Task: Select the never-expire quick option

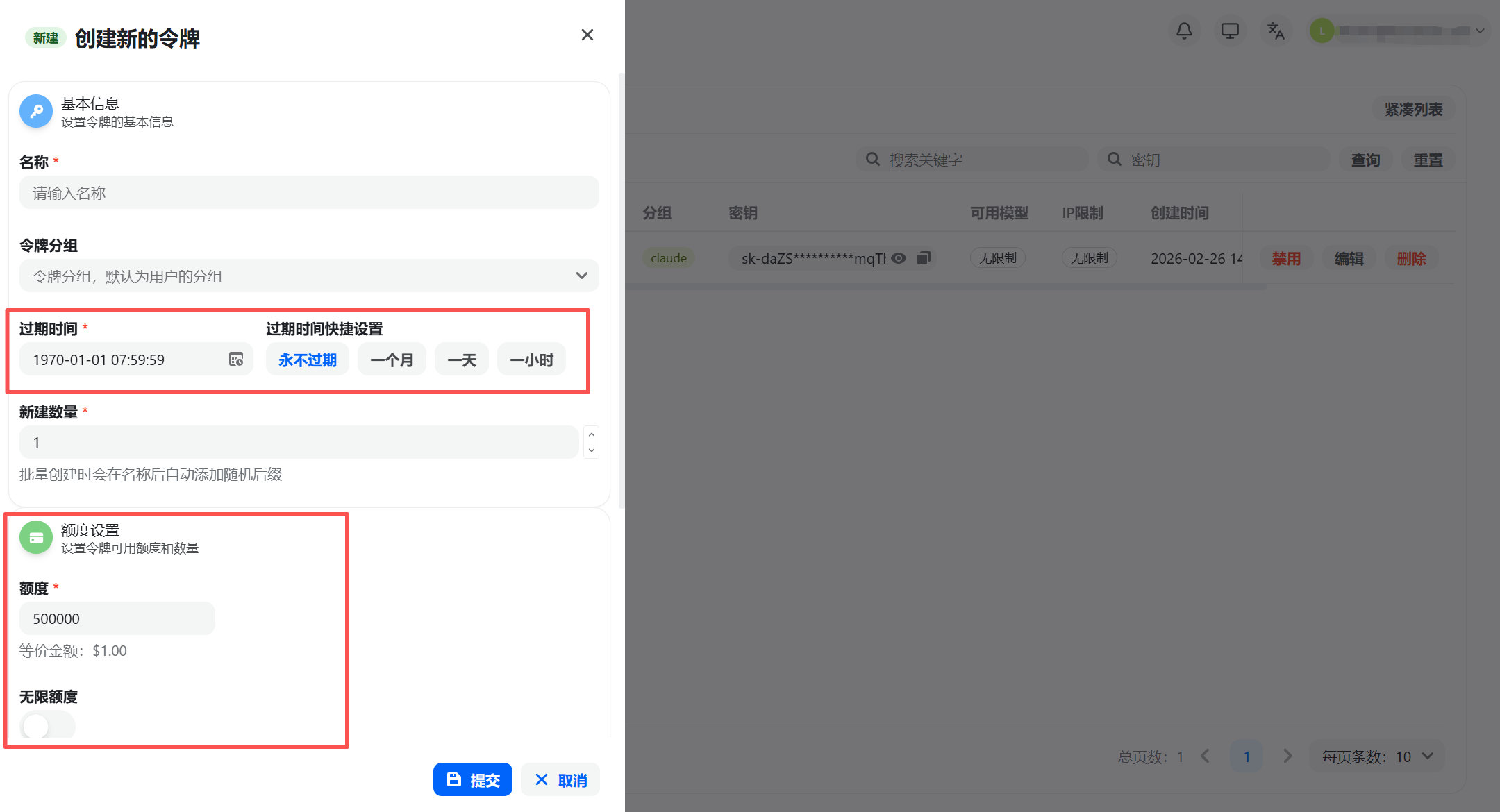Action: [x=307, y=360]
